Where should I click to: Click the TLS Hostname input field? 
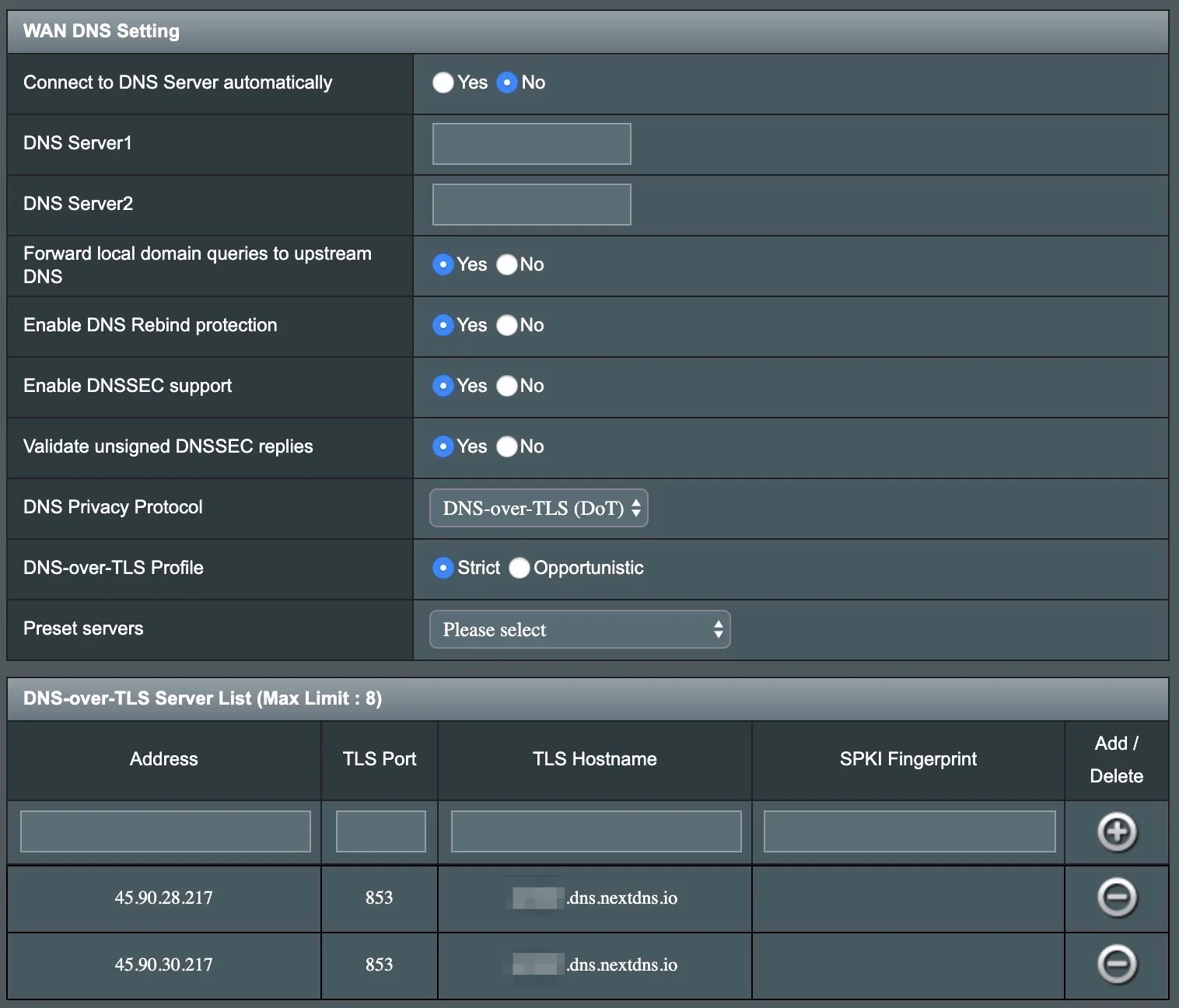pos(595,831)
